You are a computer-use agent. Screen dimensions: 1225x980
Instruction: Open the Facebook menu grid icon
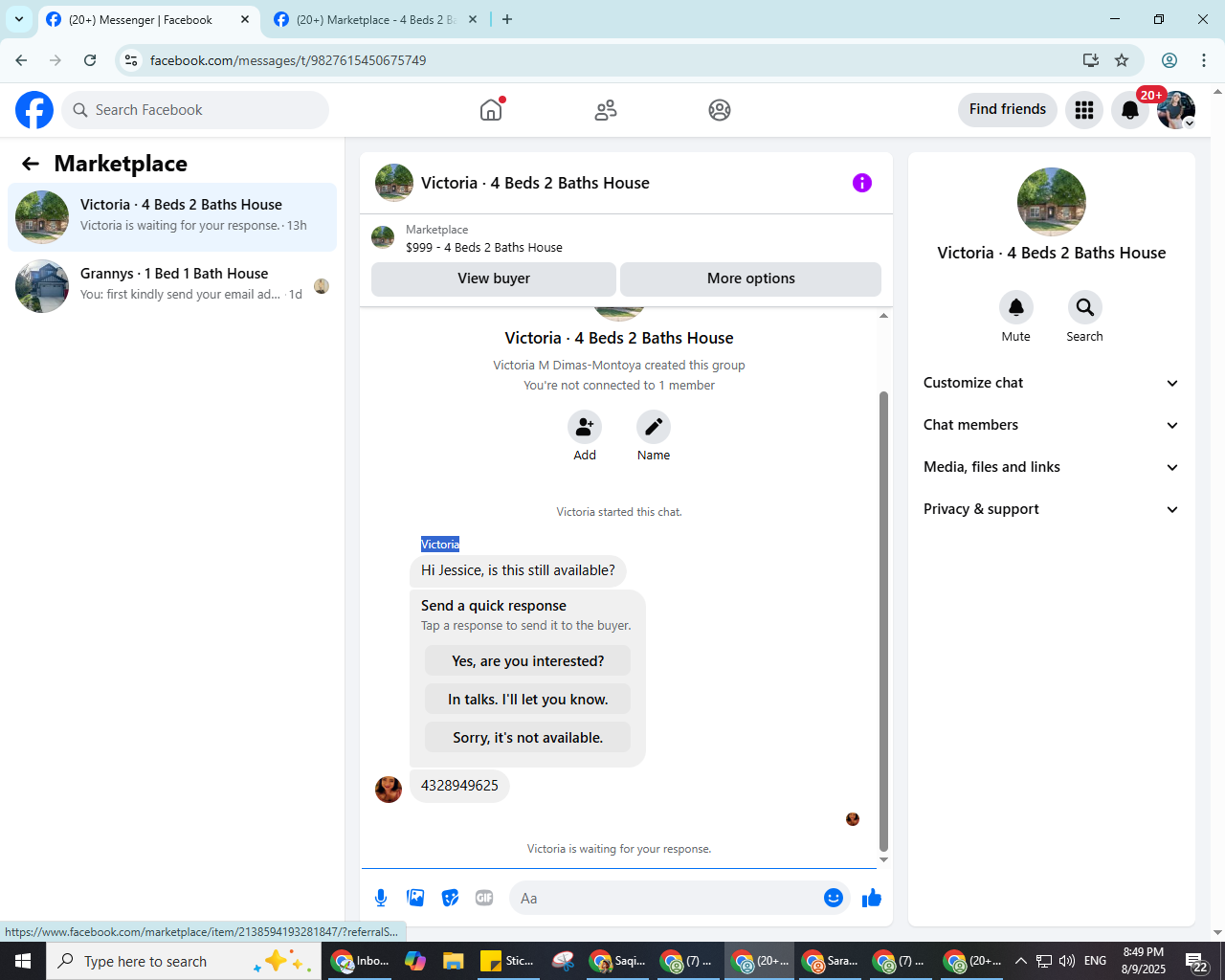1084,110
